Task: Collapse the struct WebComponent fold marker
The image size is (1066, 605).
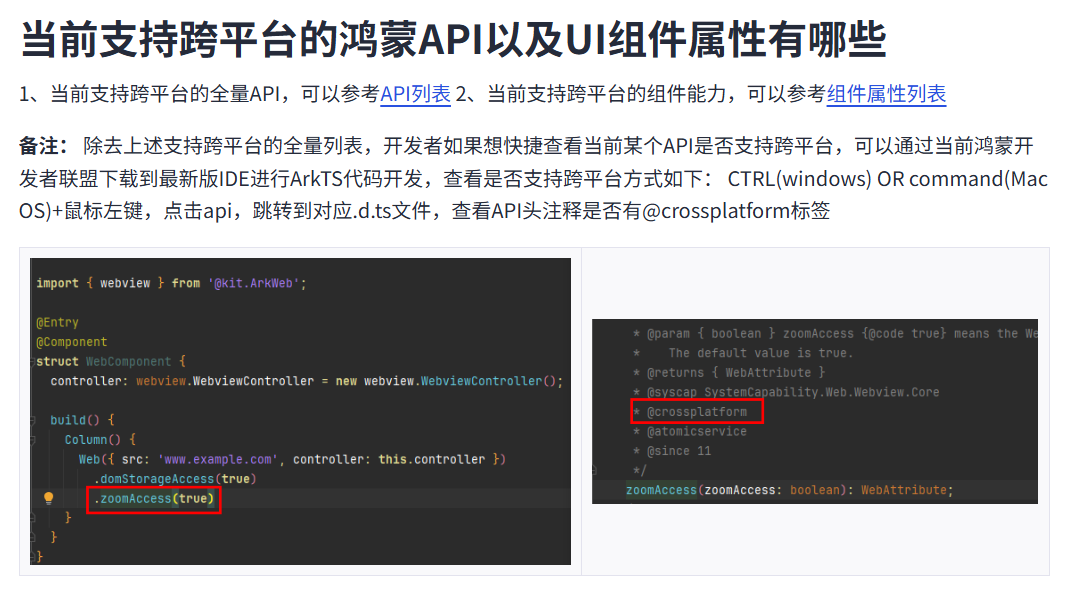Action: pos(33,361)
